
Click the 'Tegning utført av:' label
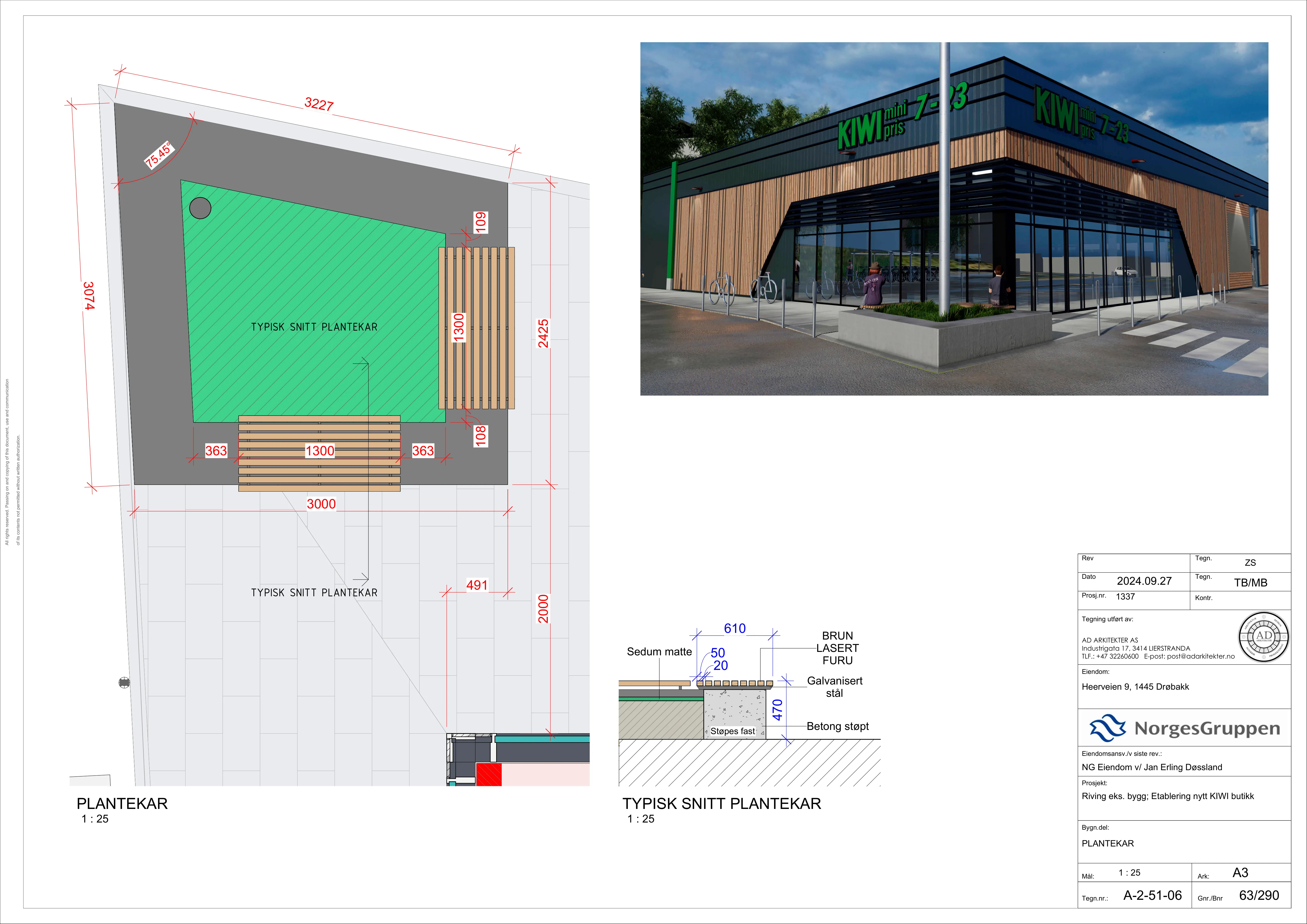1107,619
